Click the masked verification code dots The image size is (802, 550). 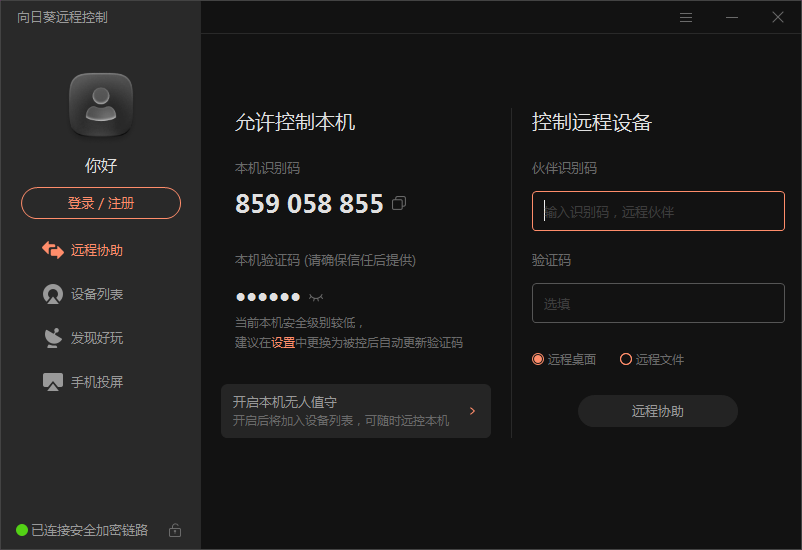click(268, 297)
